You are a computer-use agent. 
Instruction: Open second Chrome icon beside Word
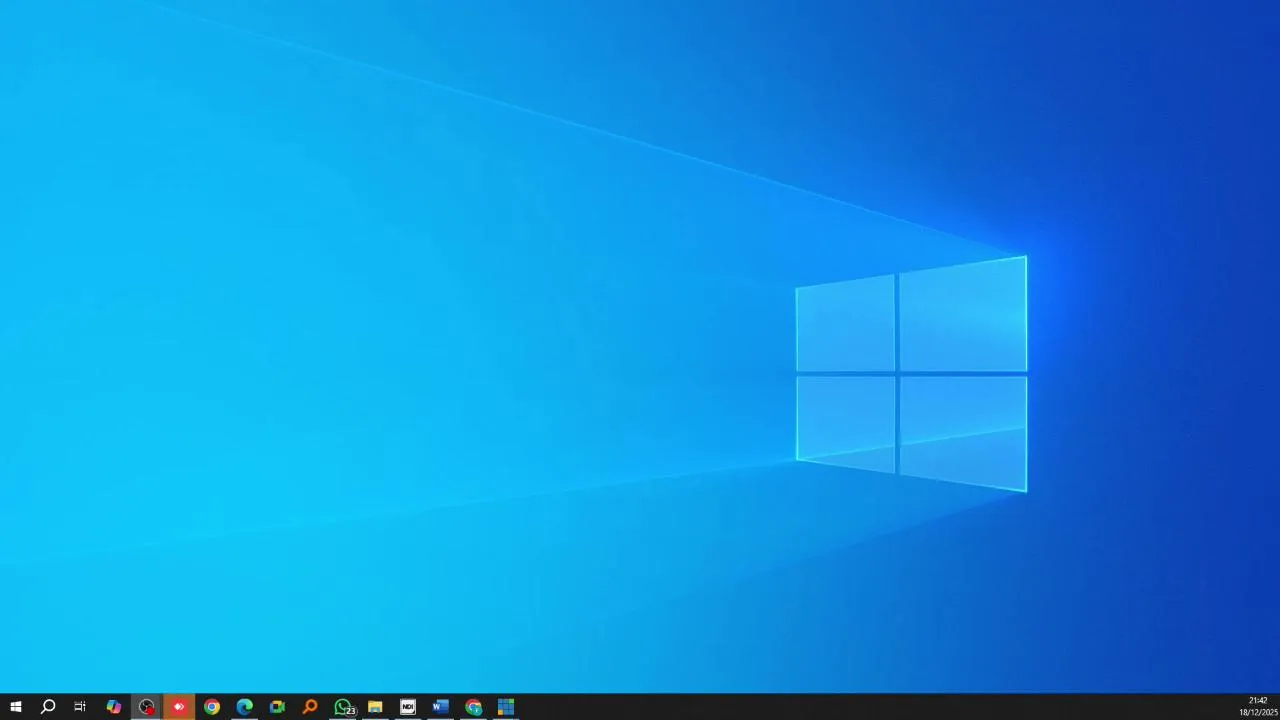click(x=473, y=707)
